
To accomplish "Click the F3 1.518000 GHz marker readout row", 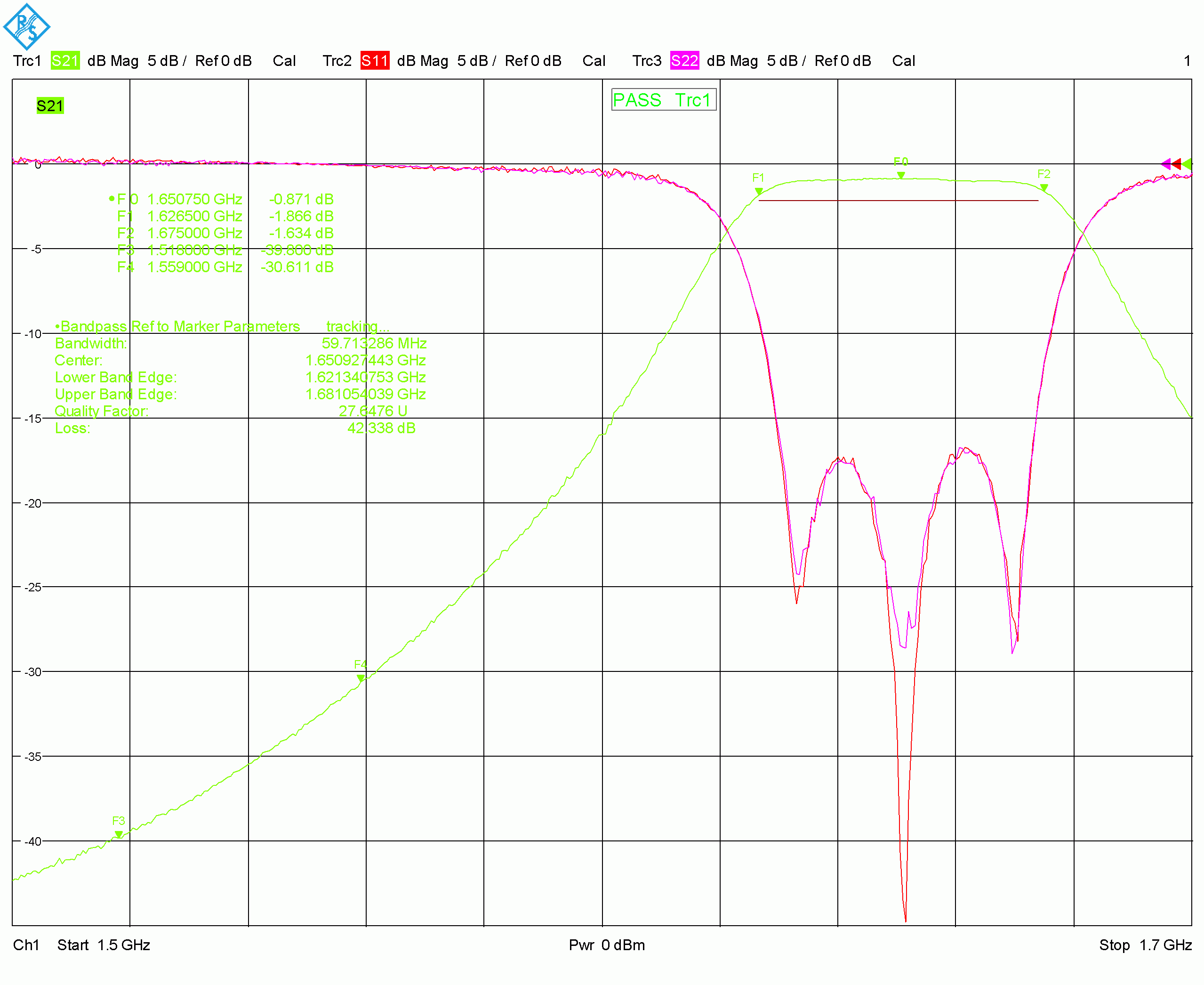I will coord(225,250).
